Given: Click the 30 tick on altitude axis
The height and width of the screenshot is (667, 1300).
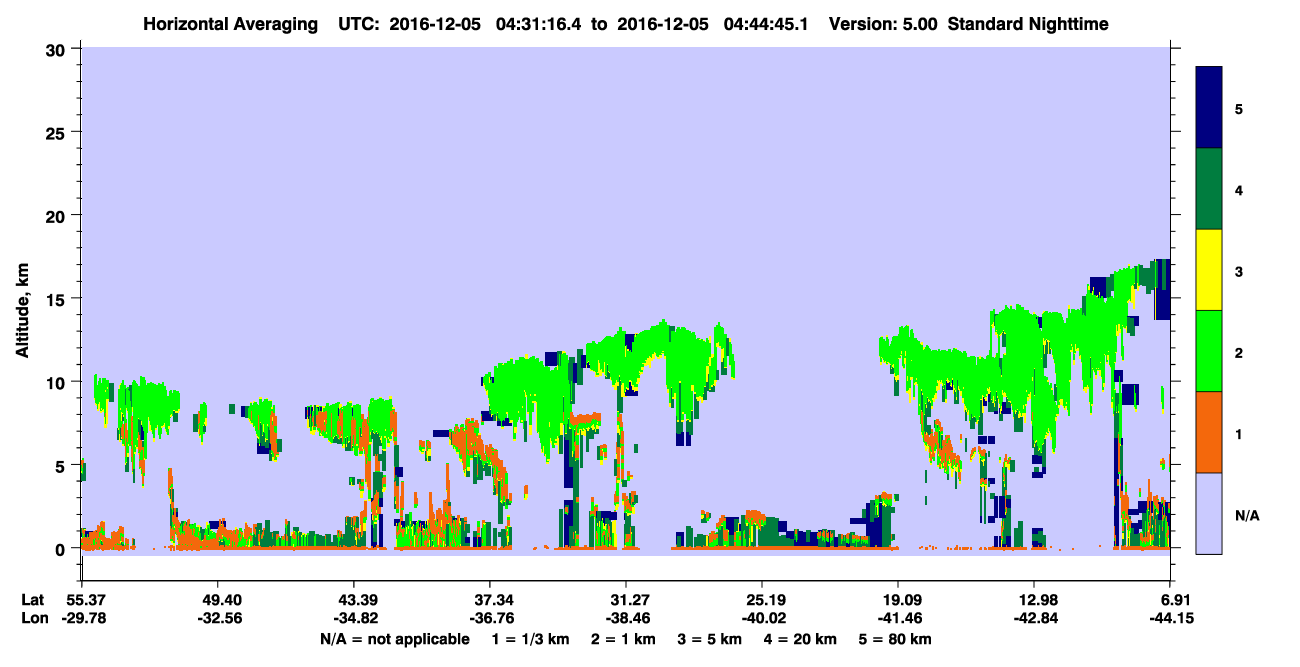Looking at the screenshot, I should [x=59, y=49].
